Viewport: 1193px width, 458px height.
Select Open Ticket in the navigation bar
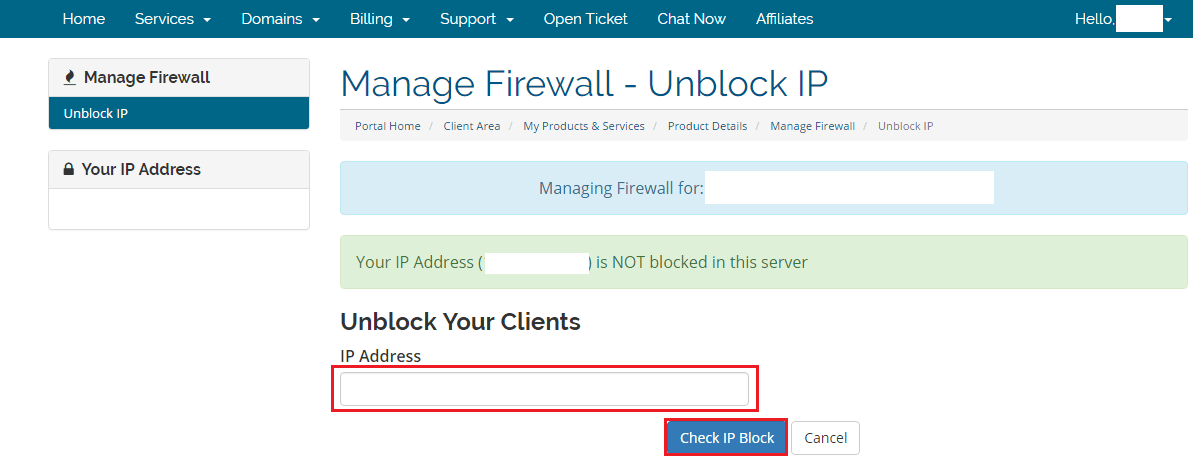pyautogui.click(x=586, y=19)
